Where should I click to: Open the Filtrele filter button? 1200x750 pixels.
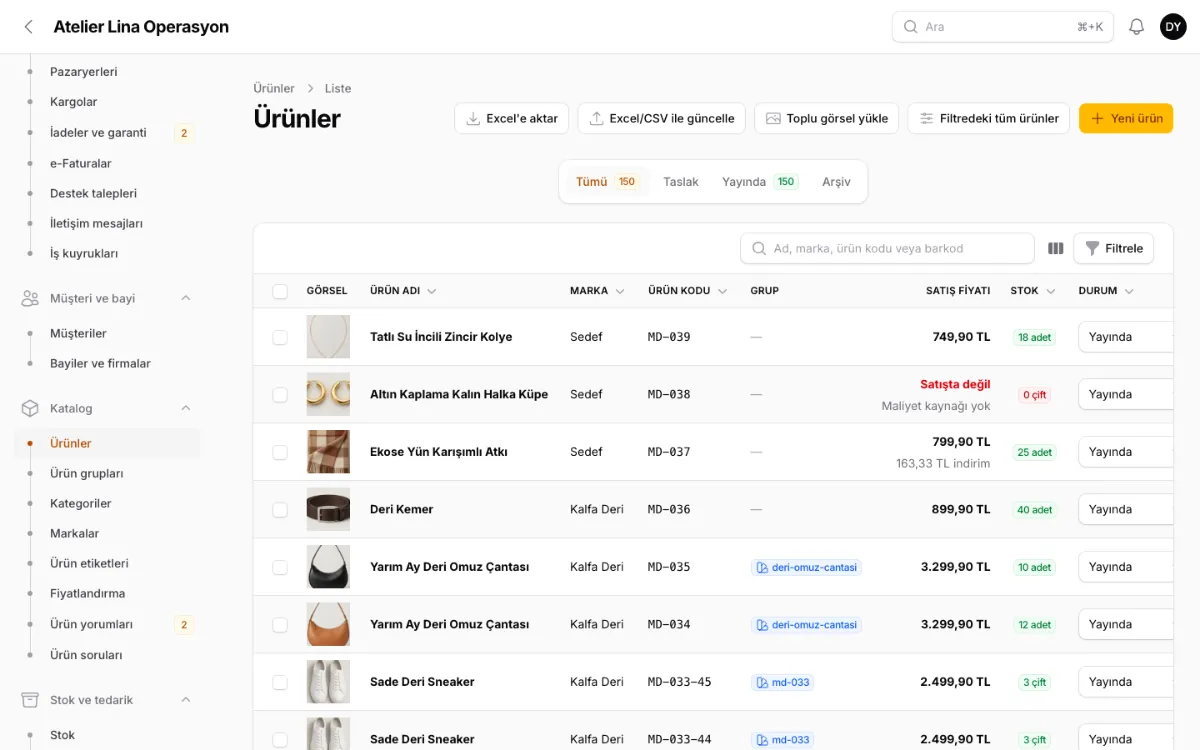[x=1113, y=248]
